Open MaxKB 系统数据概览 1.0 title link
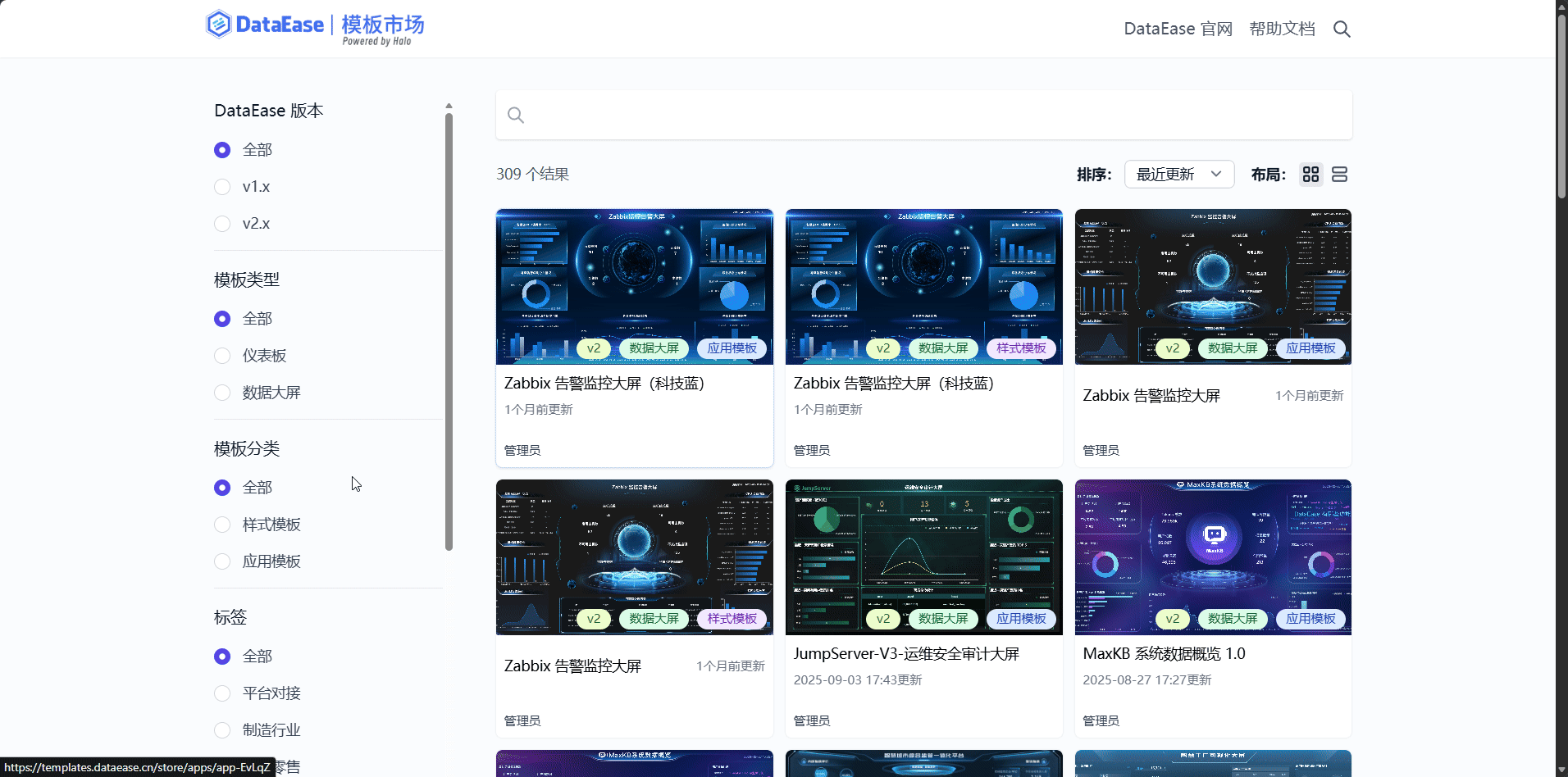The width and height of the screenshot is (1568, 777). point(1164,654)
